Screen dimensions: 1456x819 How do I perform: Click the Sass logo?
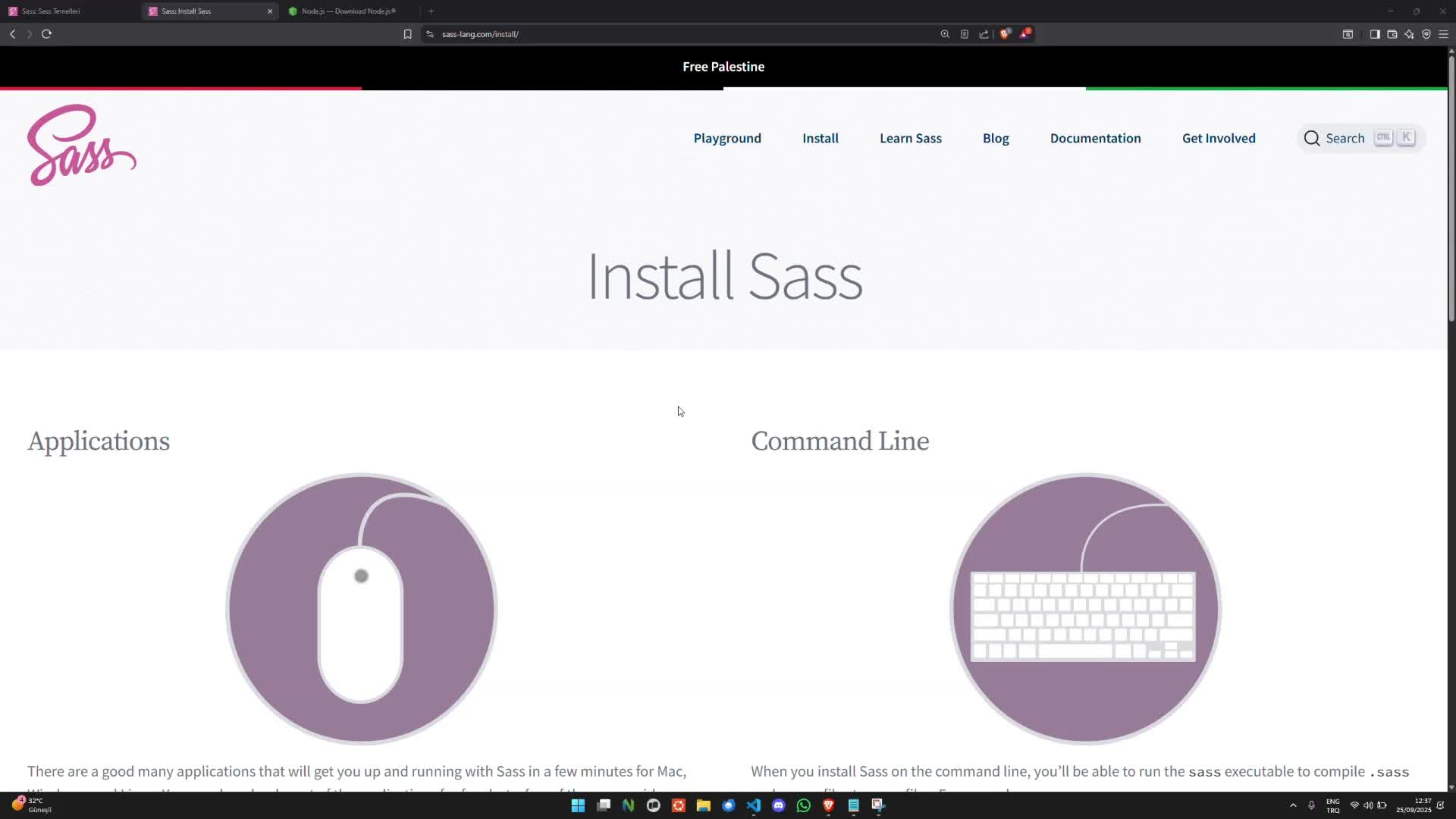click(81, 145)
